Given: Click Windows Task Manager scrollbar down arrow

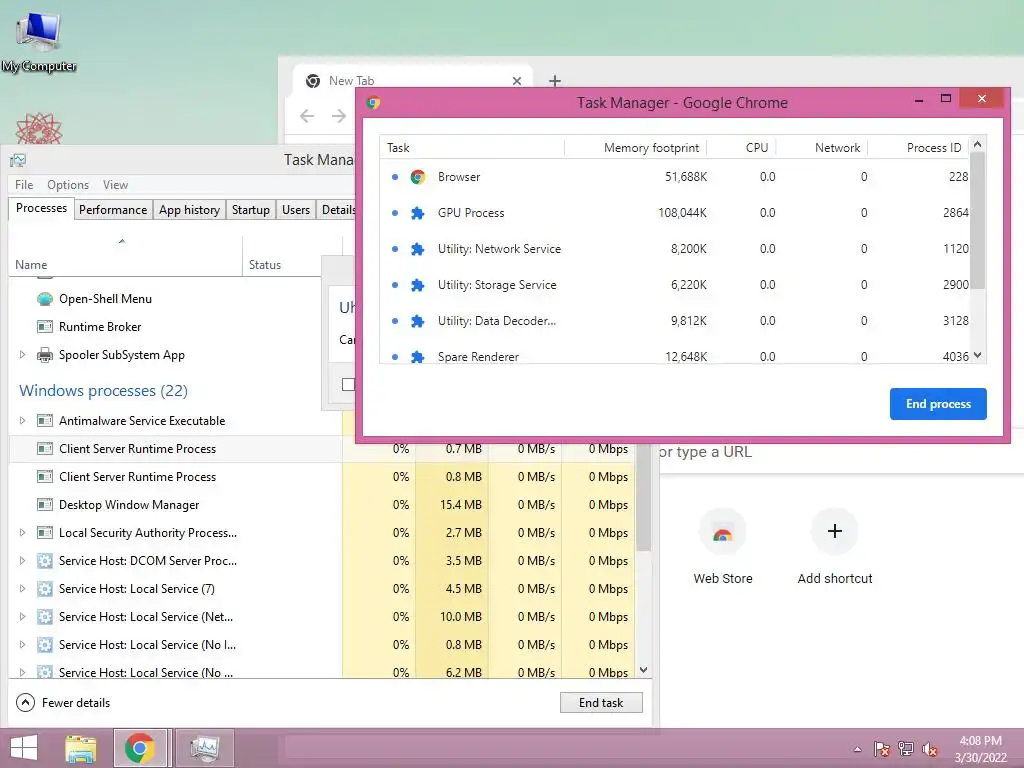Looking at the screenshot, I should [x=644, y=670].
